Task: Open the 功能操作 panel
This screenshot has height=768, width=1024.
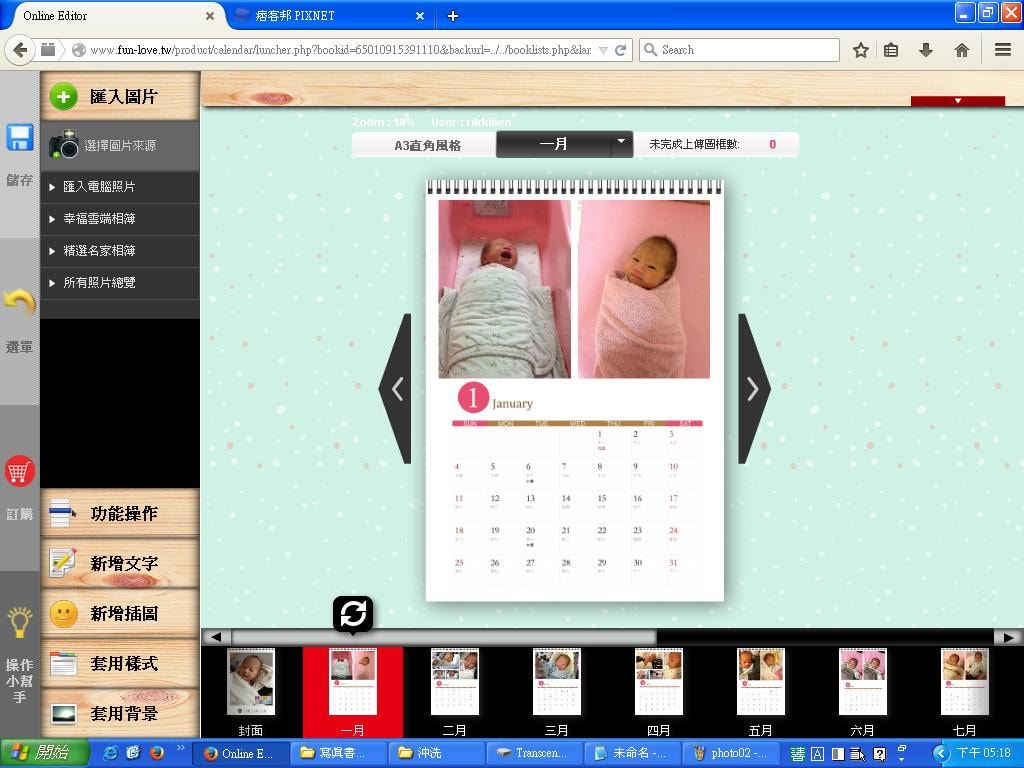Action: tap(120, 513)
